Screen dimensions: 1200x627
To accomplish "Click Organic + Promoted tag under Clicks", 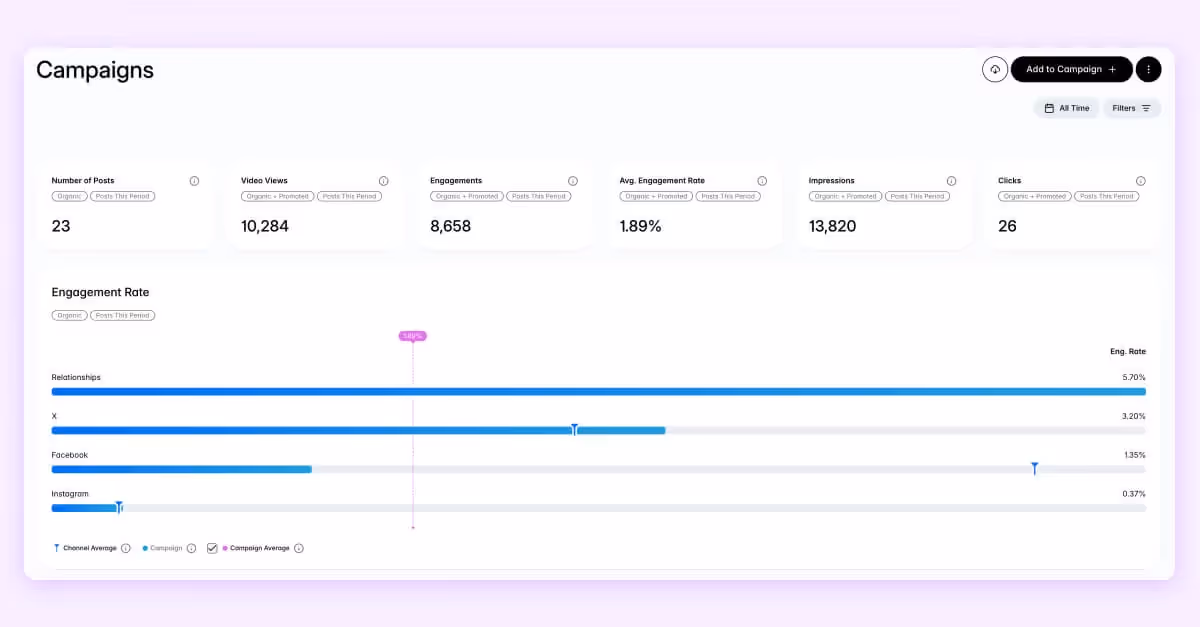I will tap(1035, 196).
